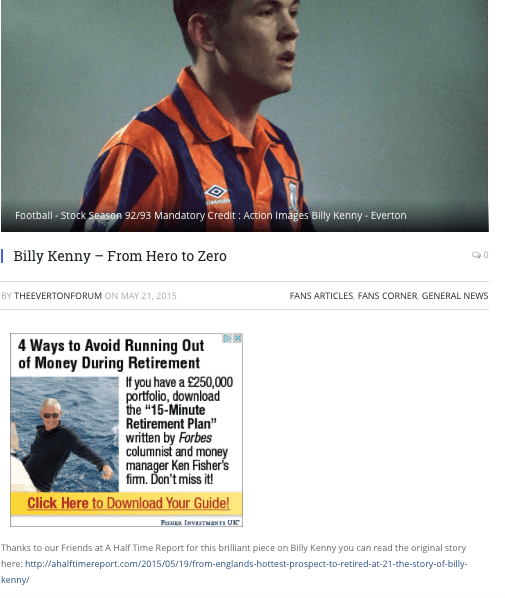This screenshot has height=598, width=505.
Task: Click the Fisher Investments UK logo
Action: [200, 522]
